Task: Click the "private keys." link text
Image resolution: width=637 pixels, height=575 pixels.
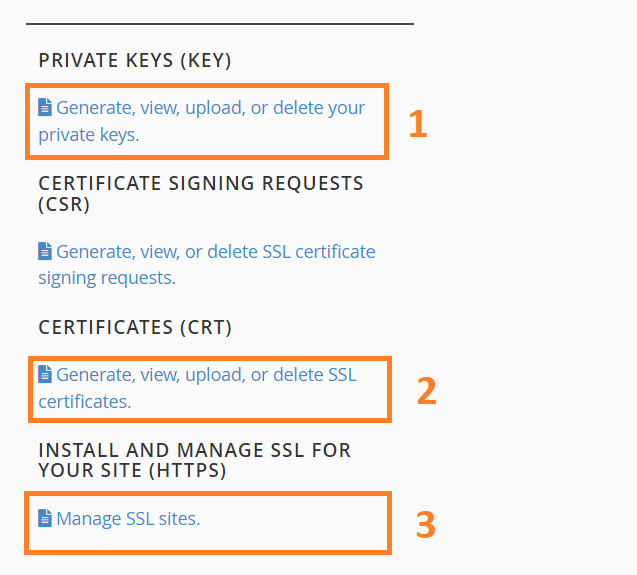Action: [89, 135]
